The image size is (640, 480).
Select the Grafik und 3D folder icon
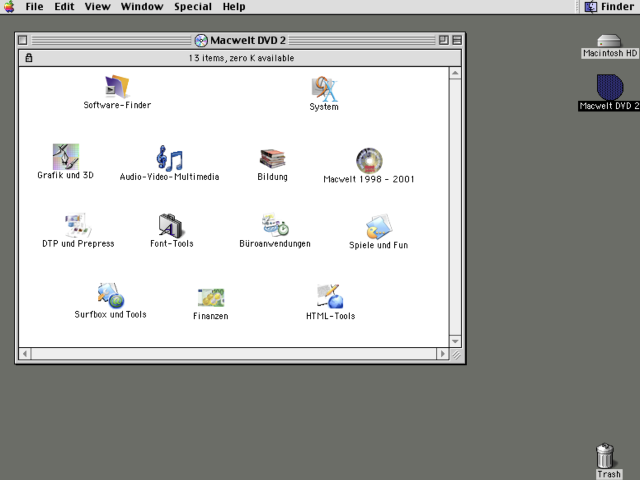click(65, 156)
